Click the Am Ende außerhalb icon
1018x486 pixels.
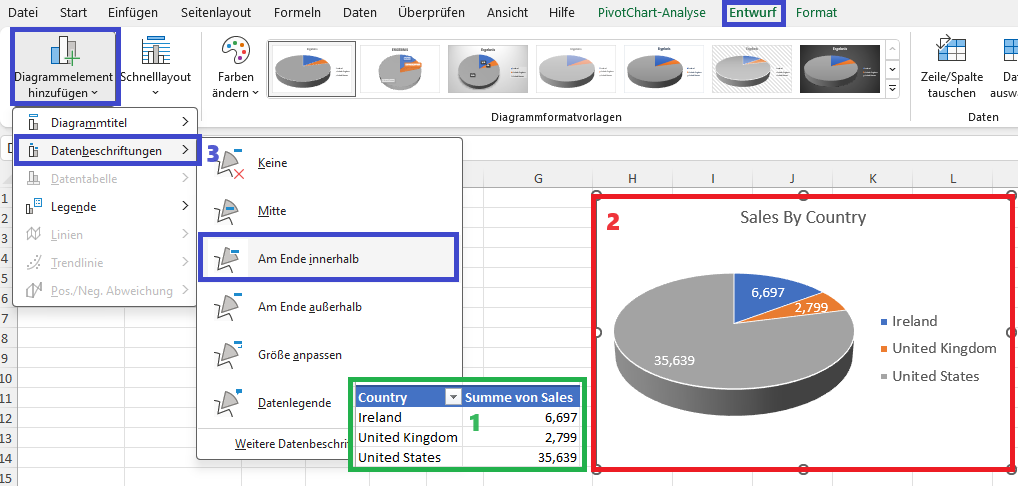coord(229,307)
